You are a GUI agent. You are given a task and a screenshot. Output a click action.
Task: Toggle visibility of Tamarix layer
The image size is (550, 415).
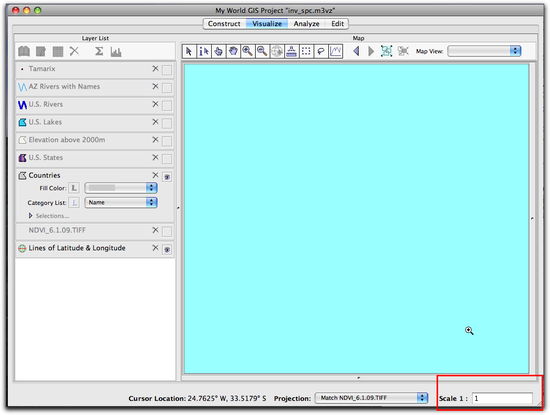[x=167, y=70]
